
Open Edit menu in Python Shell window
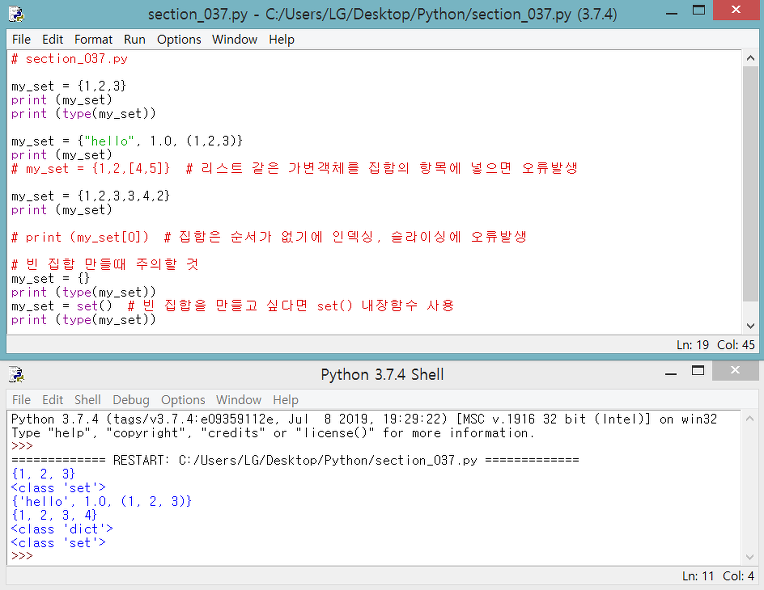coord(52,400)
